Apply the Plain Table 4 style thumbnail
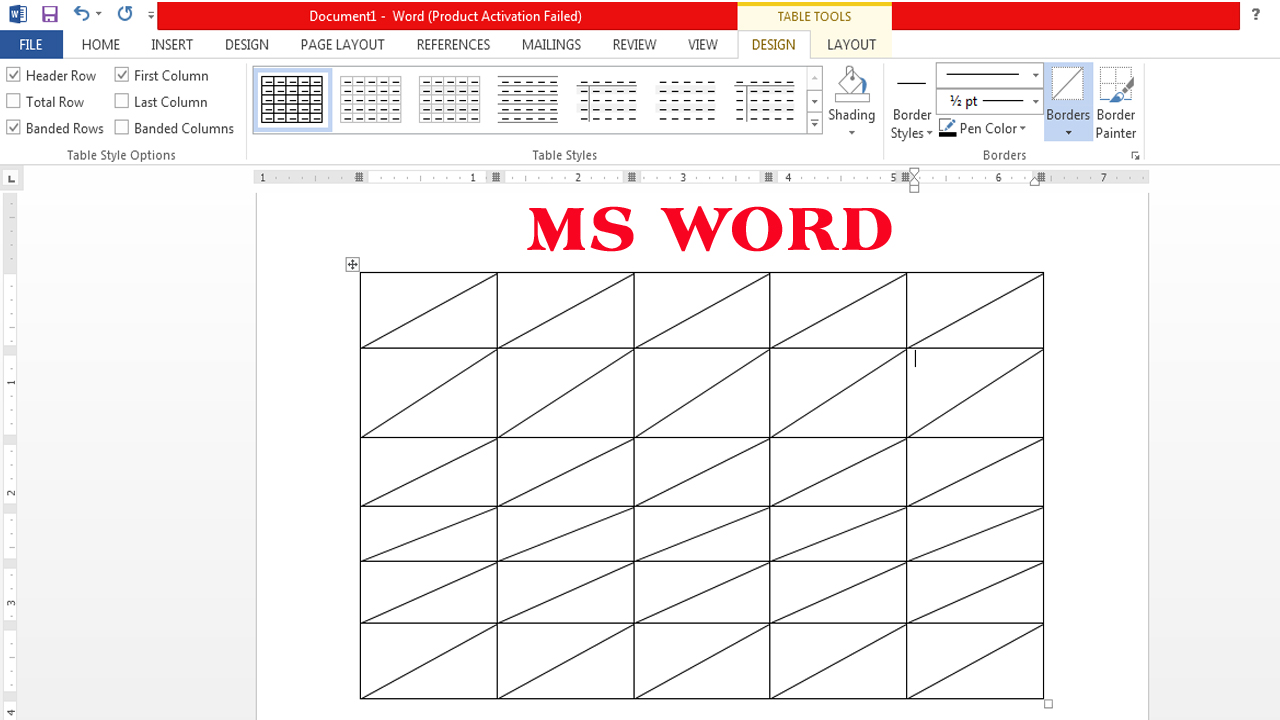This screenshot has height=720, width=1280. 686,100
